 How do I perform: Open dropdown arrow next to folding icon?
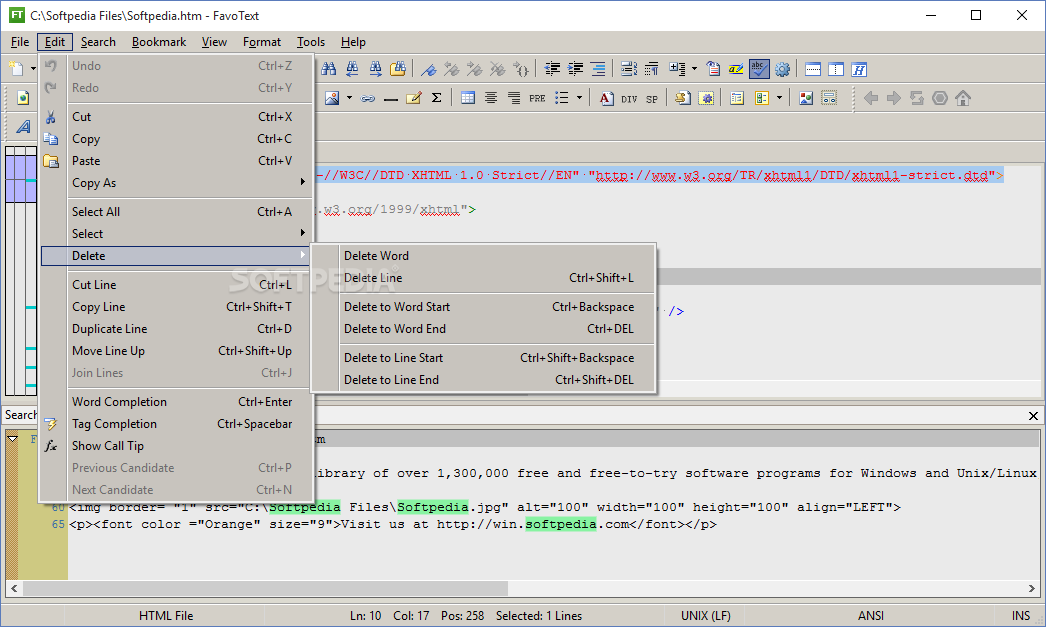coord(694,69)
